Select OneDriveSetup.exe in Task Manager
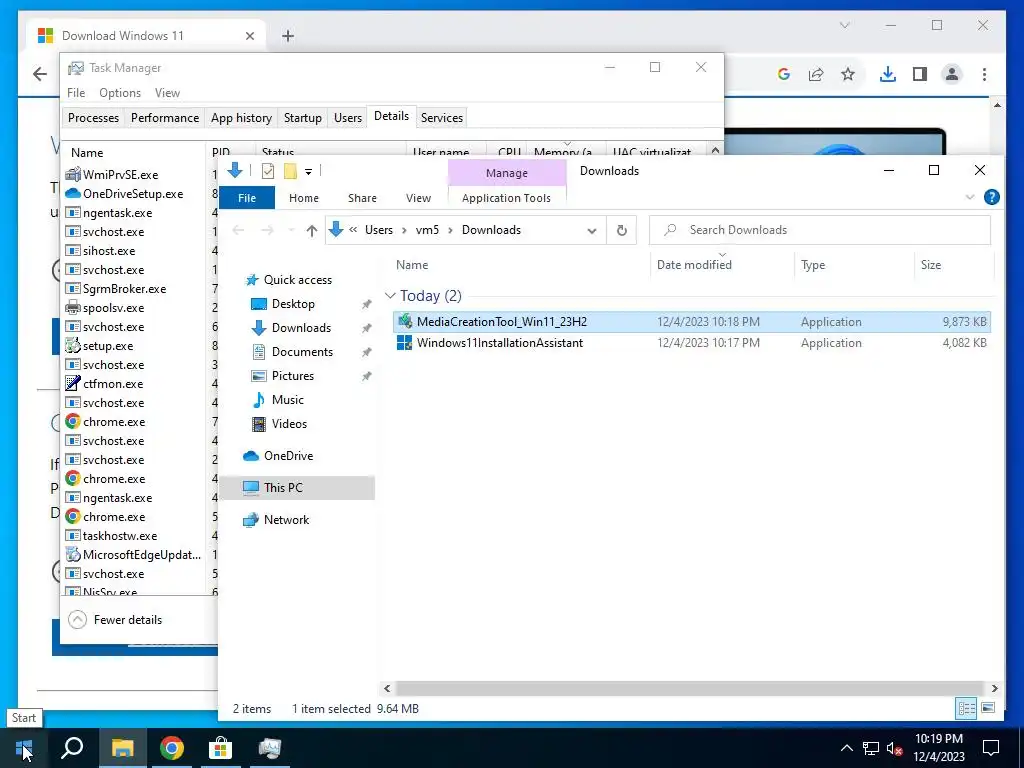 click(134, 194)
